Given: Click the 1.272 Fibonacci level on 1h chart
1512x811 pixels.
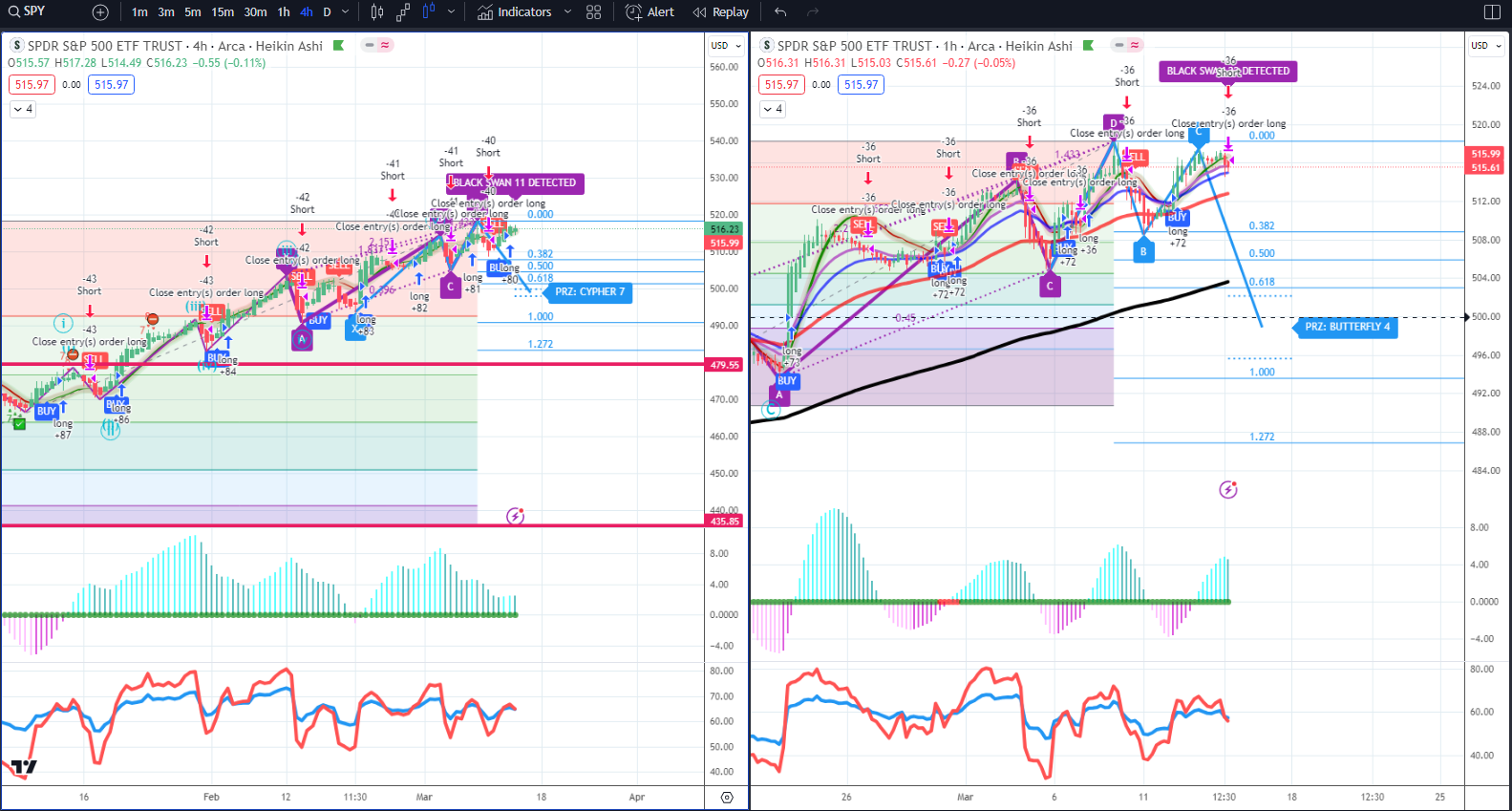Looking at the screenshot, I should point(1262,437).
